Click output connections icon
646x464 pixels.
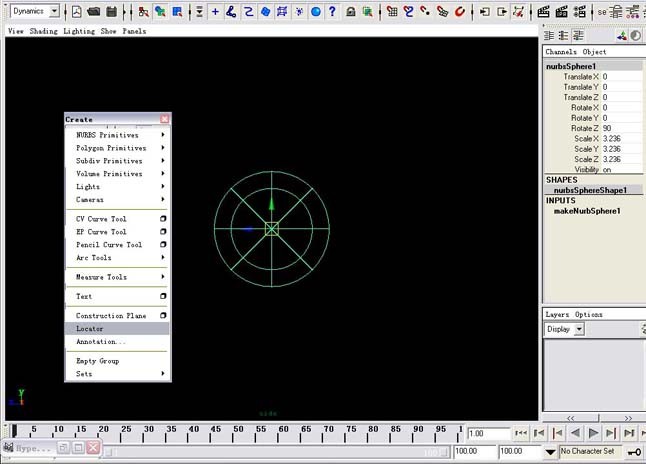pyautogui.click(x=501, y=12)
